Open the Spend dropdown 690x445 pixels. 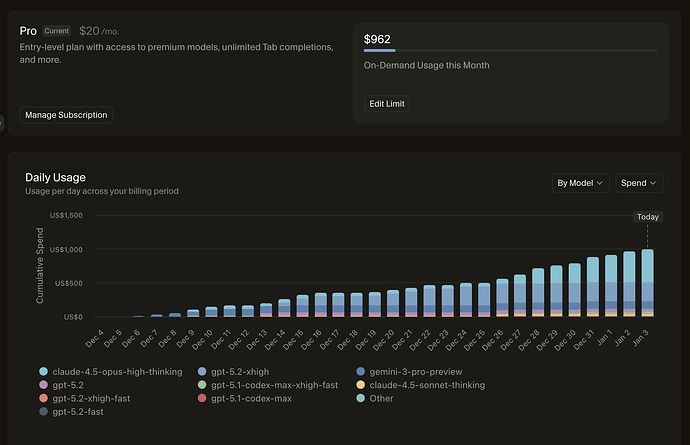(639, 183)
